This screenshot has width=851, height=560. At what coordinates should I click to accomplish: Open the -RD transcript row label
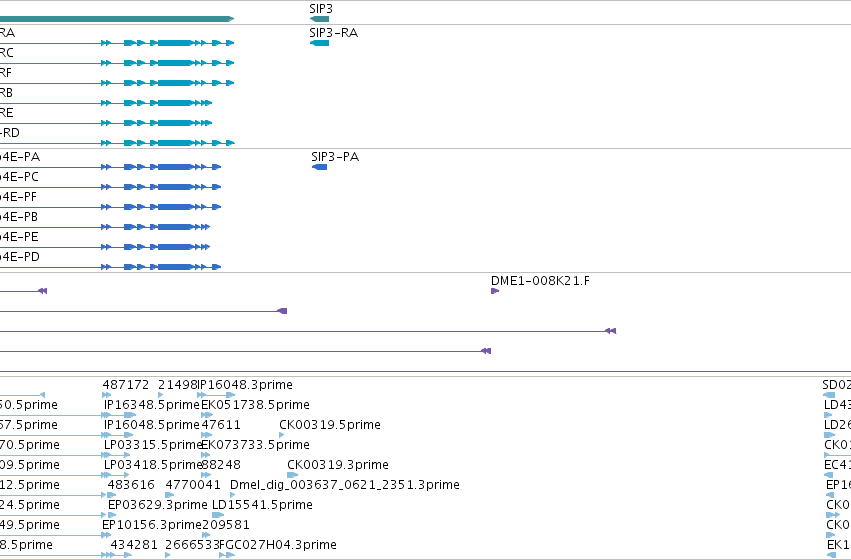pos(10,133)
